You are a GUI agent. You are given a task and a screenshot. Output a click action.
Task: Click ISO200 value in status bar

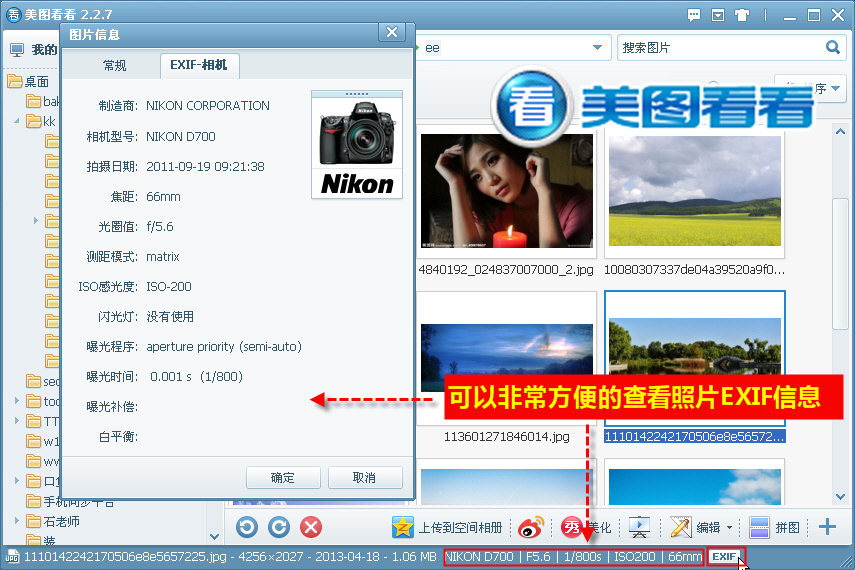[635, 556]
